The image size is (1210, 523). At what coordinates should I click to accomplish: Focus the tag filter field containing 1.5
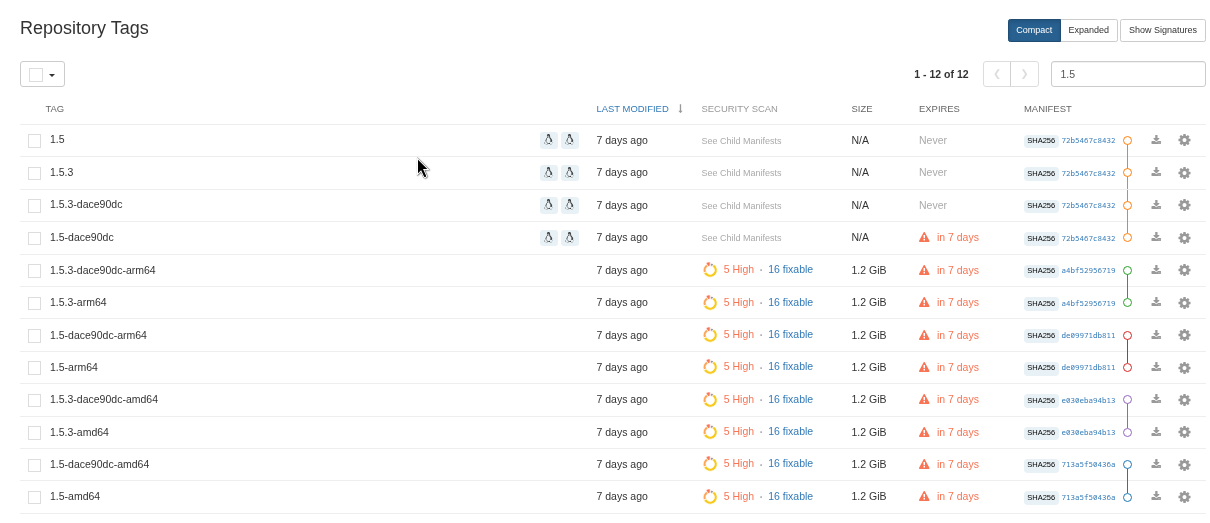[1128, 74]
